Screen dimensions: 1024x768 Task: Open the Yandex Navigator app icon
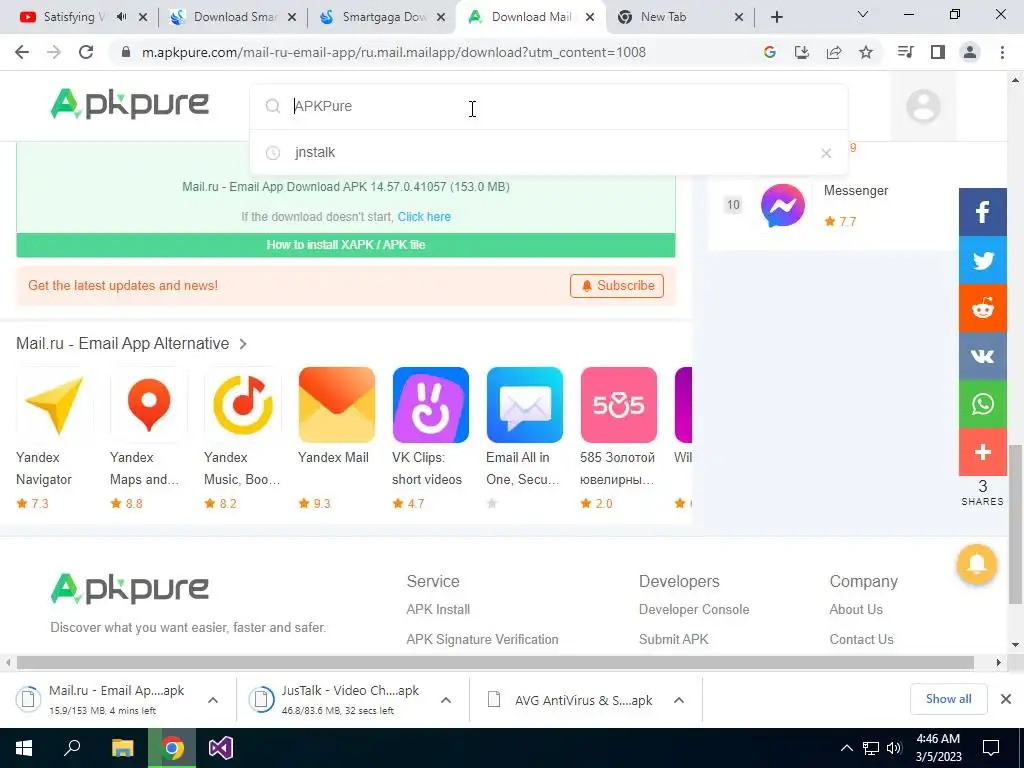pyautogui.click(x=54, y=405)
